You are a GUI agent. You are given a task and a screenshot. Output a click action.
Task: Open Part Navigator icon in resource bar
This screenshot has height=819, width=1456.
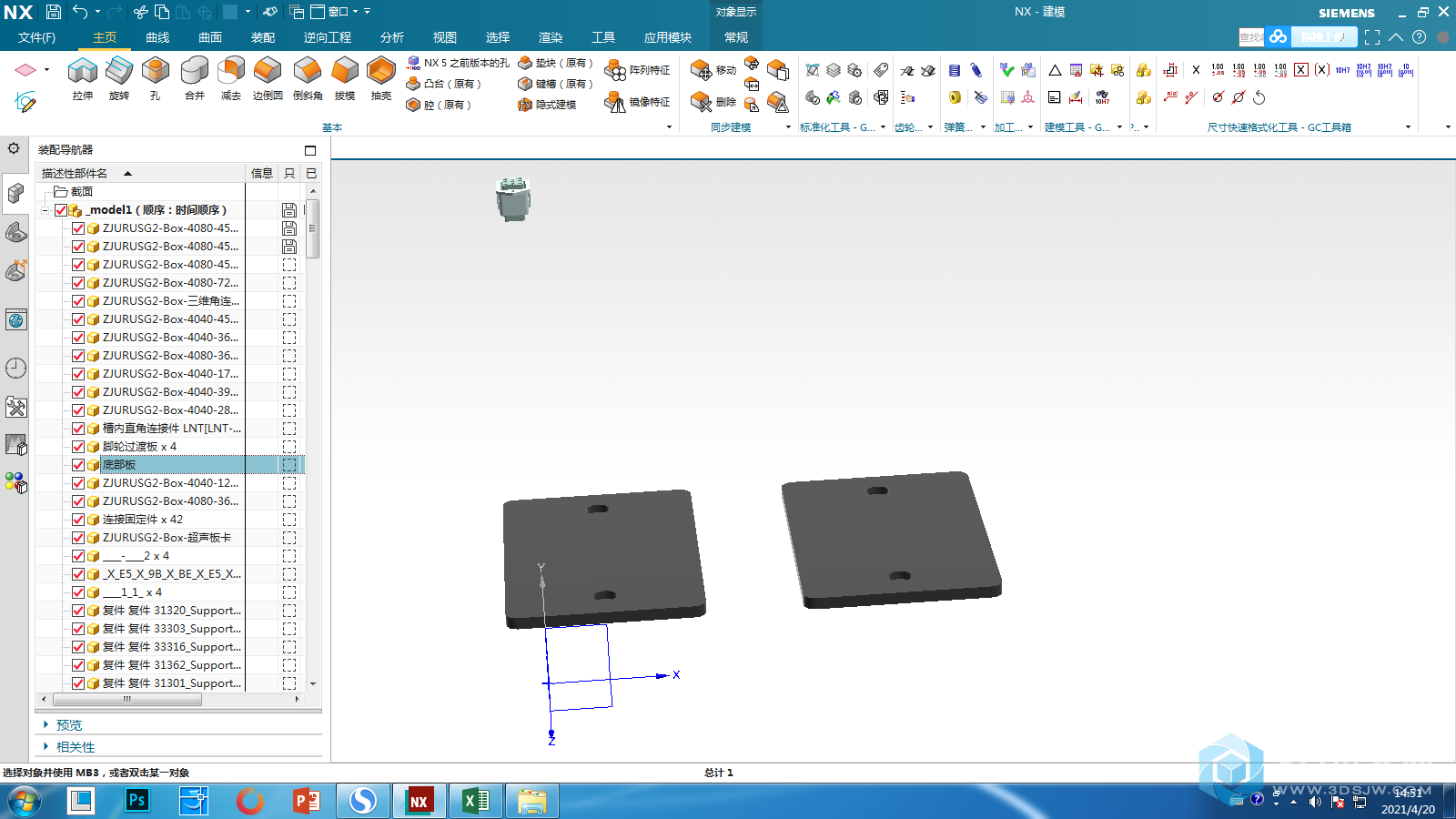tap(15, 232)
